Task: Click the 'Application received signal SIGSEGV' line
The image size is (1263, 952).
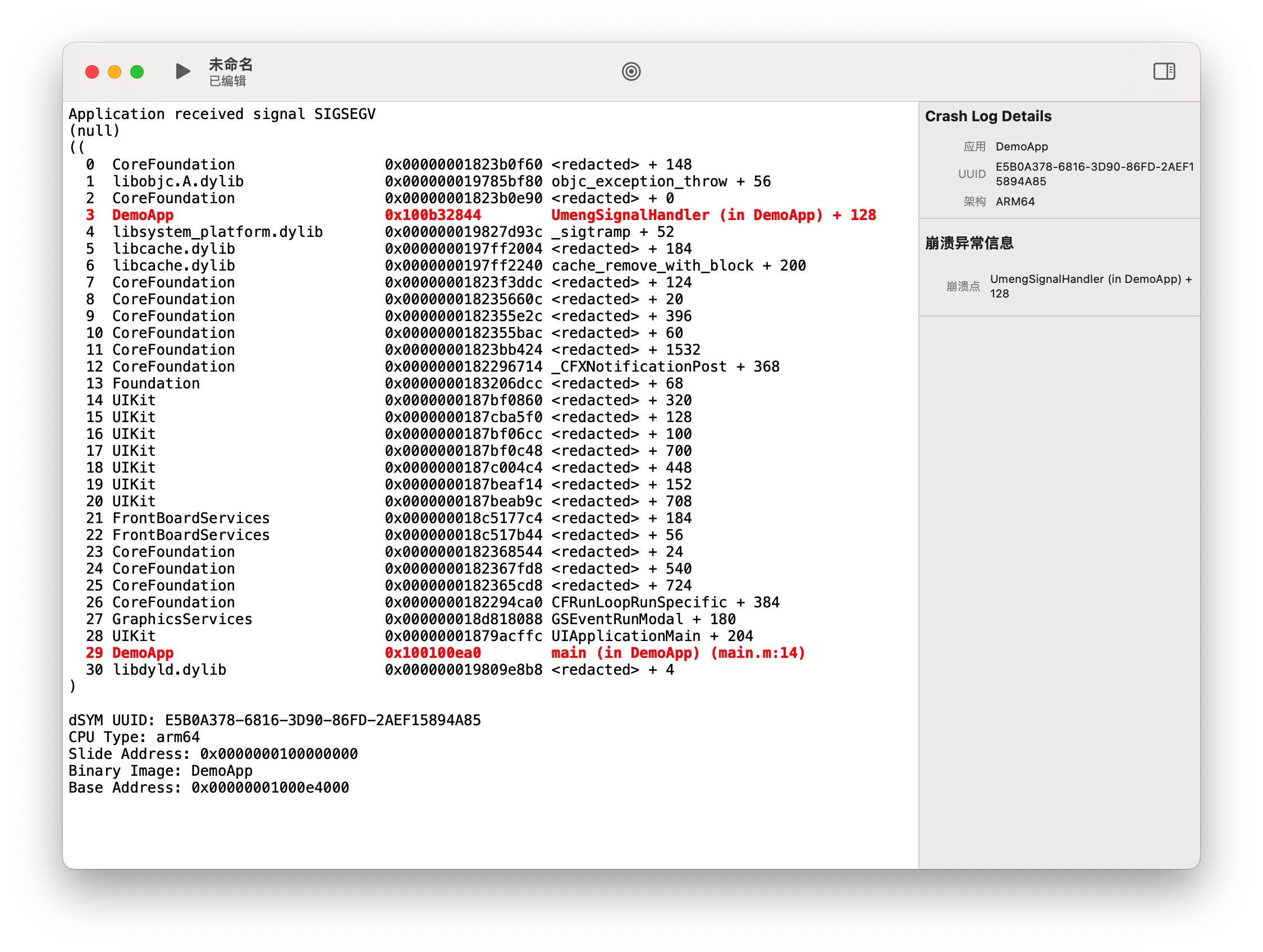Action: pos(222,114)
